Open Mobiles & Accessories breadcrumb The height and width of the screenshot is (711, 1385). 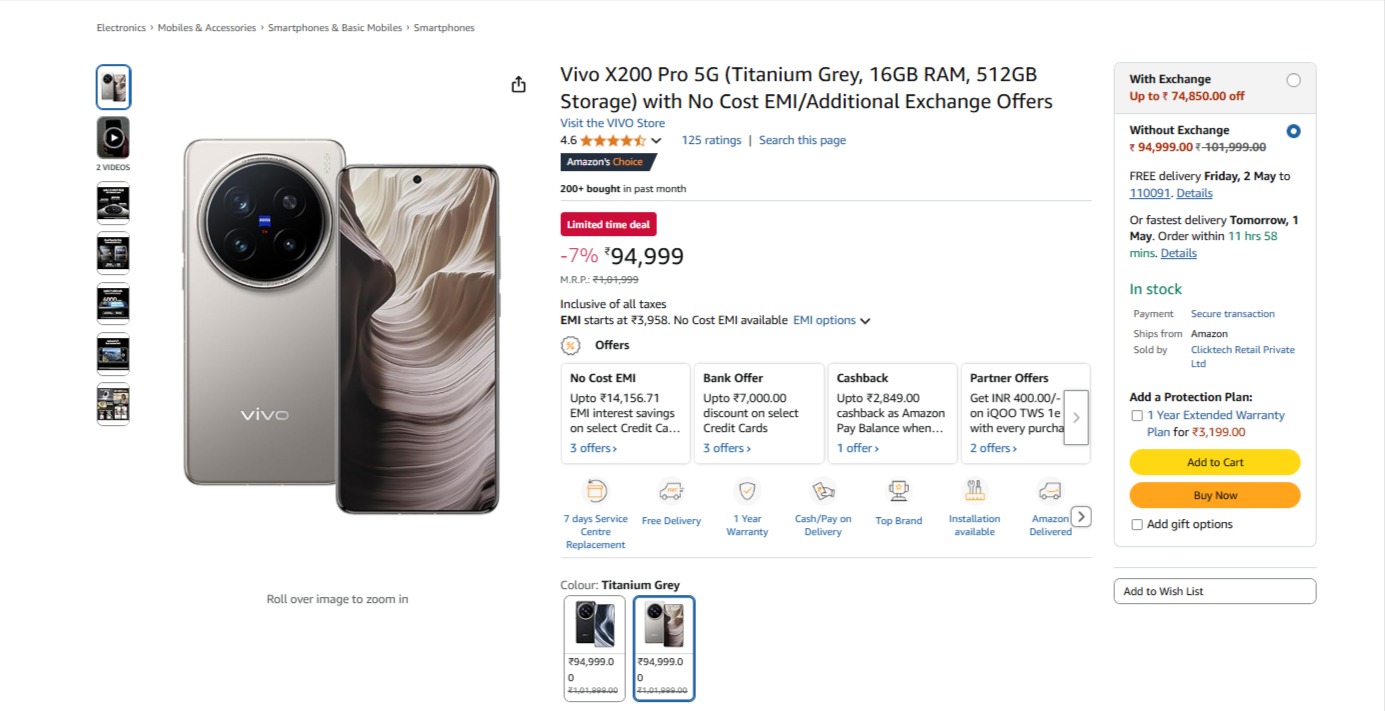[x=207, y=28]
